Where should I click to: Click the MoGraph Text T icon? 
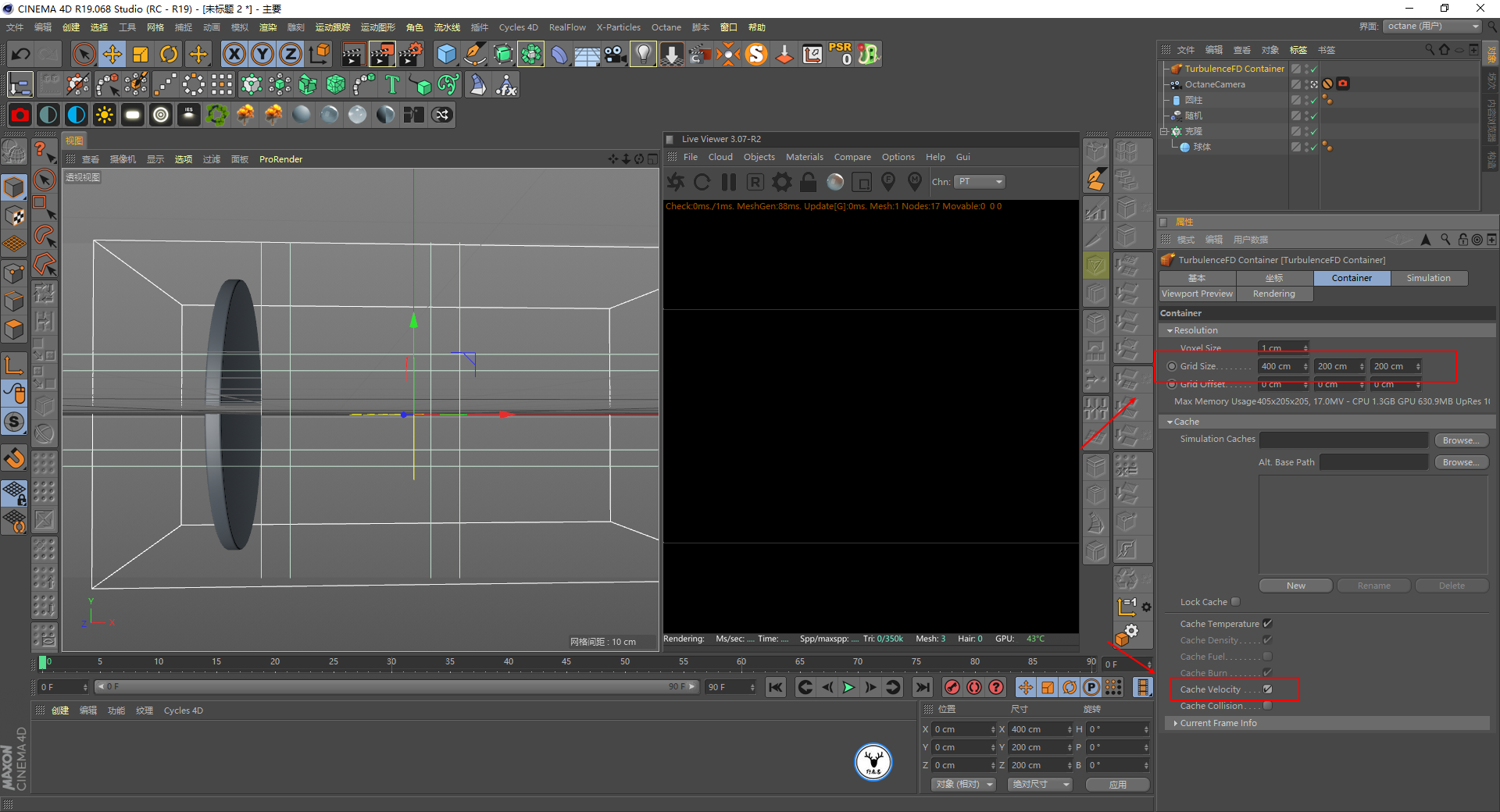pyautogui.click(x=392, y=84)
